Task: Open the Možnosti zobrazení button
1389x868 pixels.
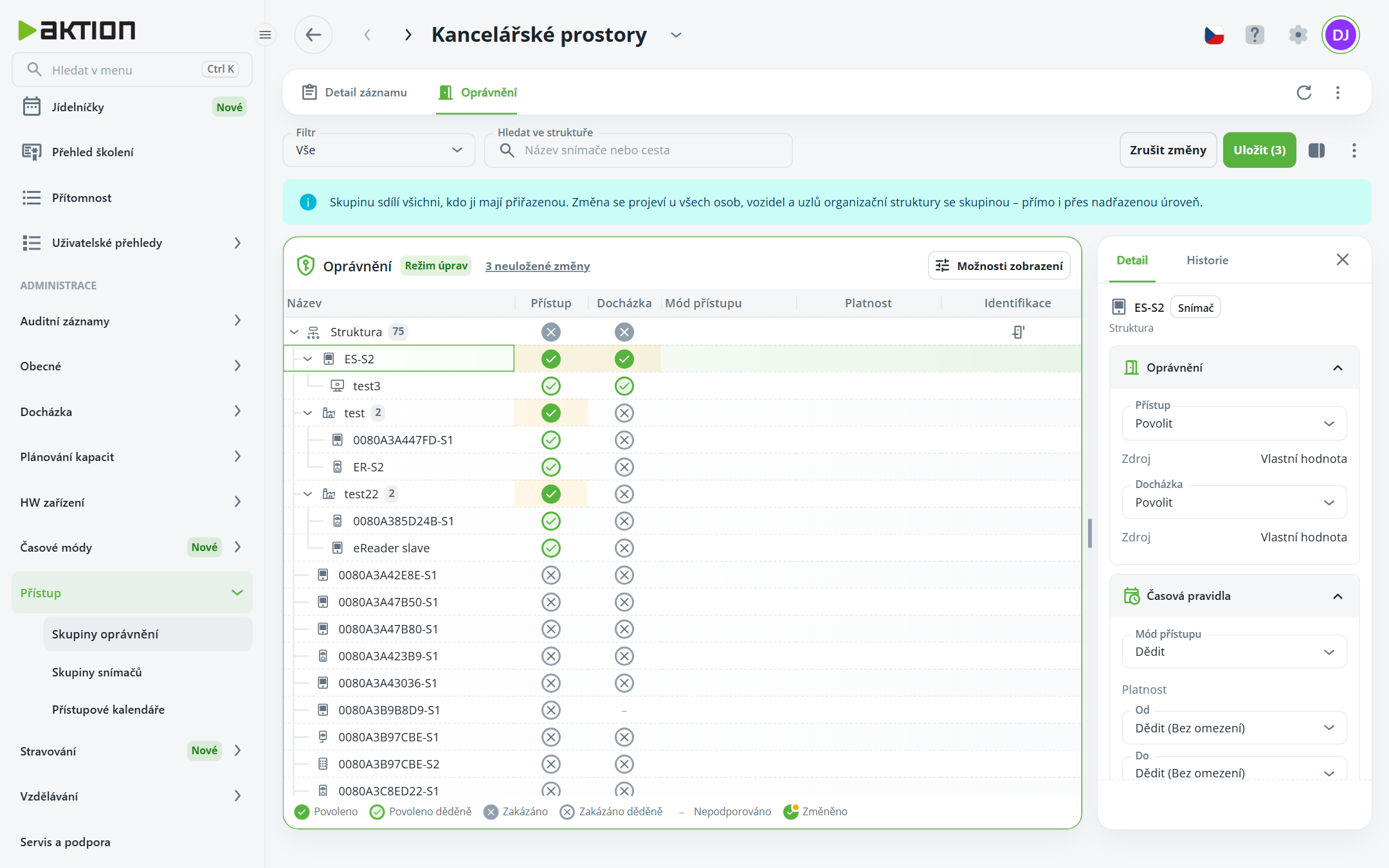Action: pos(999,266)
